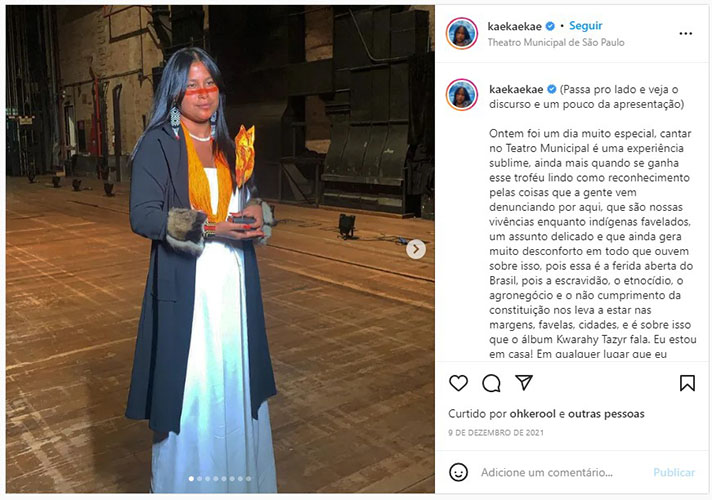Share post using the paper plane icon
Screen dimensions: 712x500
pyautogui.click(x=524, y=382)
